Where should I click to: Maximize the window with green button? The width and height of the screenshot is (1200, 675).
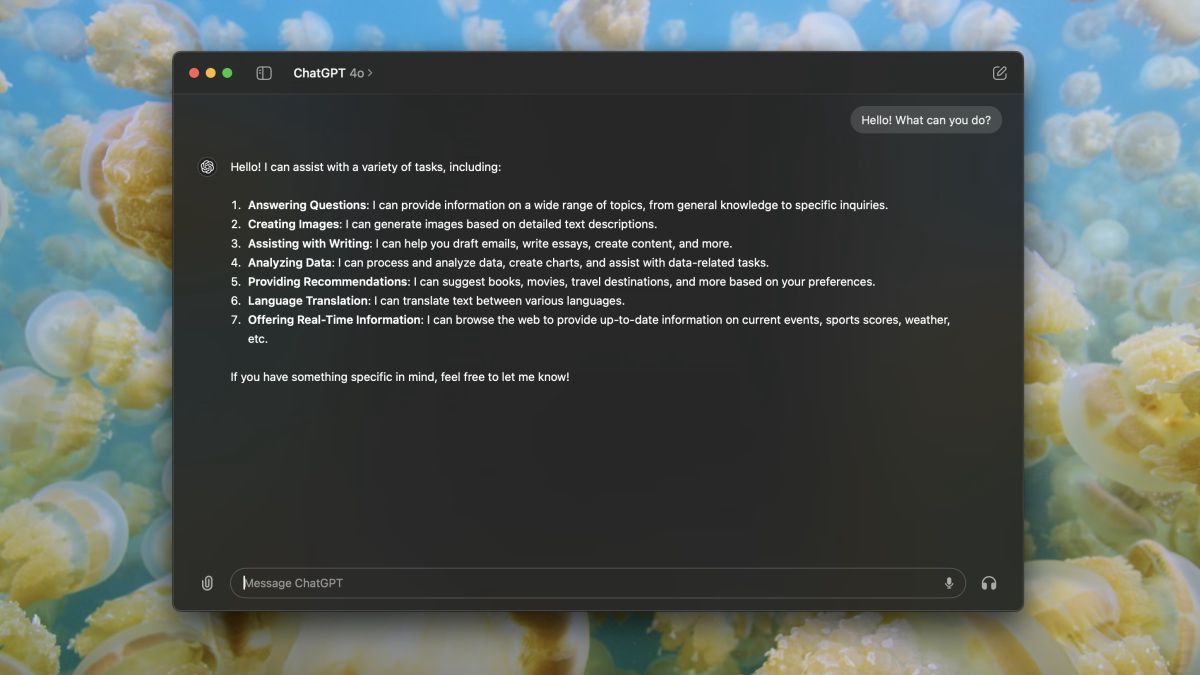227,73
